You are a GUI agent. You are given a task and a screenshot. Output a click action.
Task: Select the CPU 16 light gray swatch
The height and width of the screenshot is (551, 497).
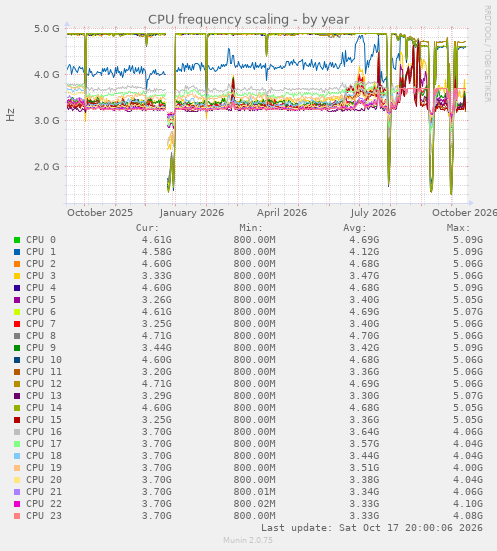tap(17, 432)
